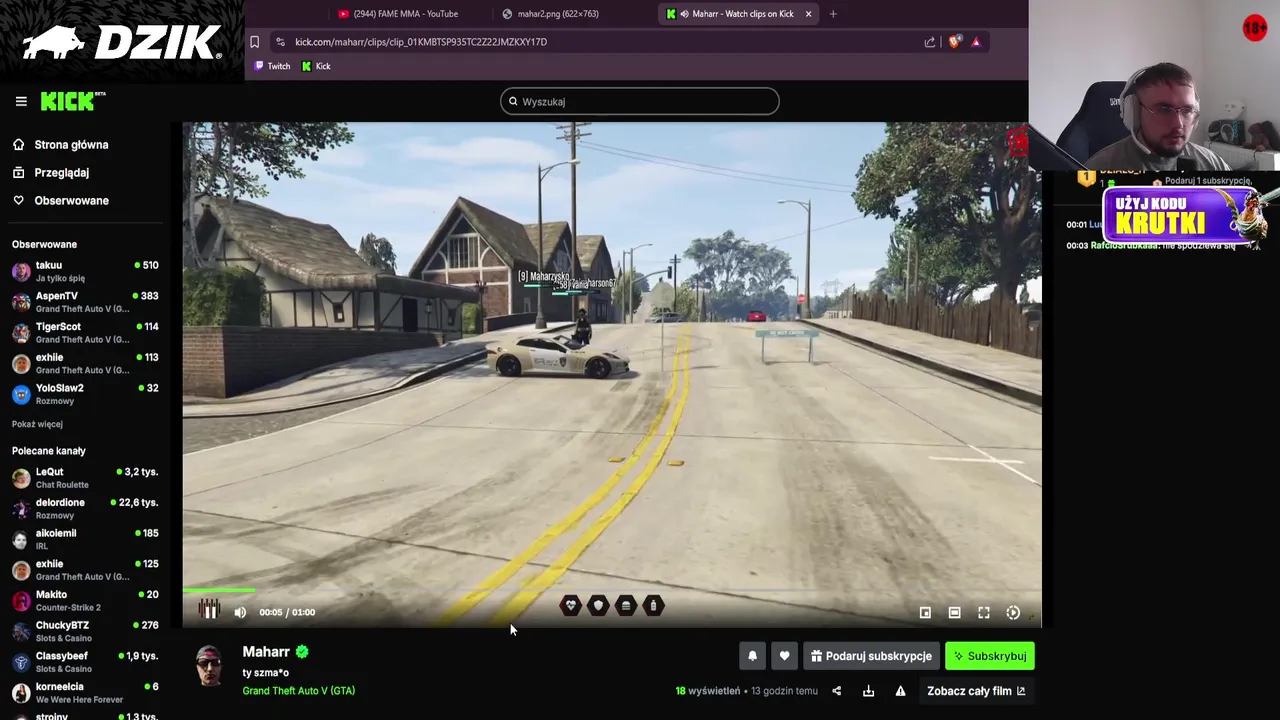Open Obserwowane in sidebar
The height and width of the screenshot is (720, 1280).
71,201
